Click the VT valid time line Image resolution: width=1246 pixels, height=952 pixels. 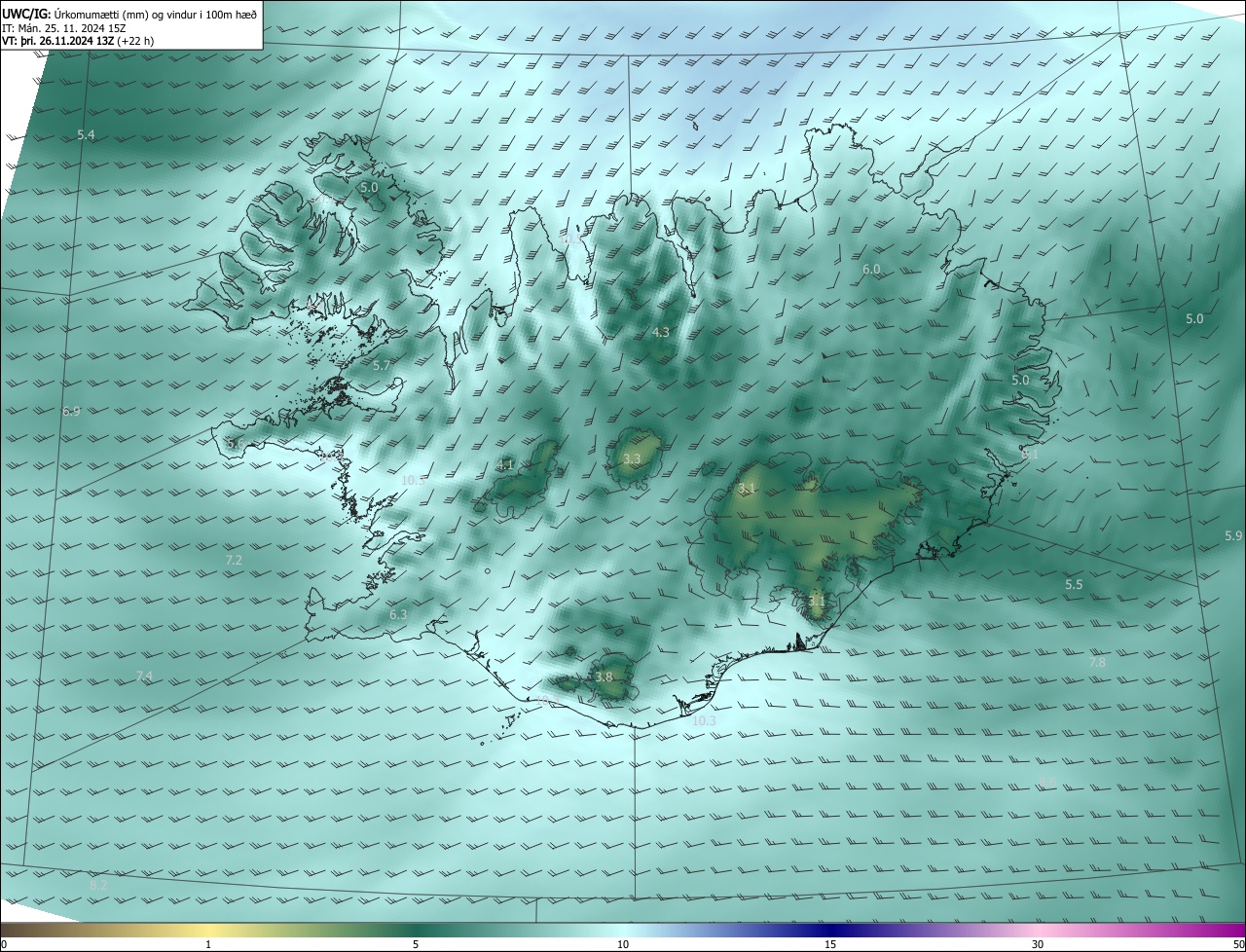tap(77, 41)
